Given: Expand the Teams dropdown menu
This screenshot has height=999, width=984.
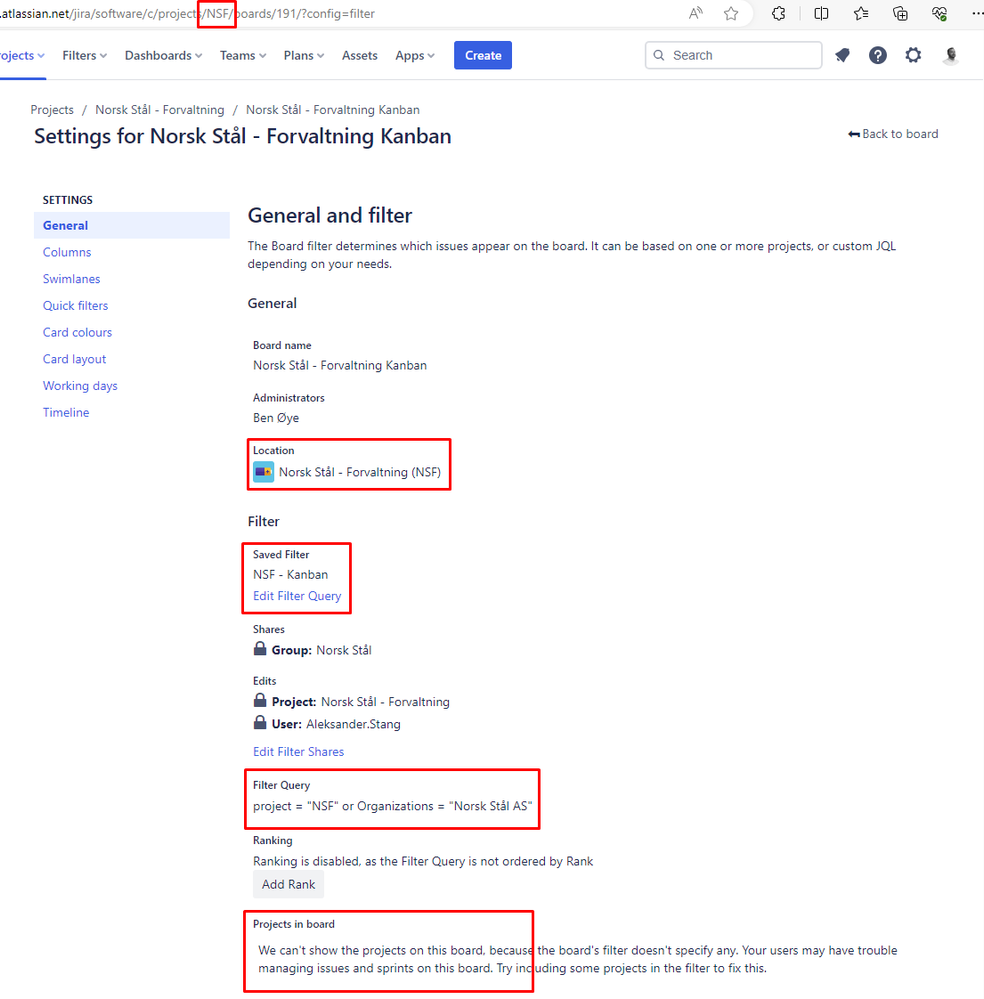Looking at the screenshot, I should [x=243, y=55].
